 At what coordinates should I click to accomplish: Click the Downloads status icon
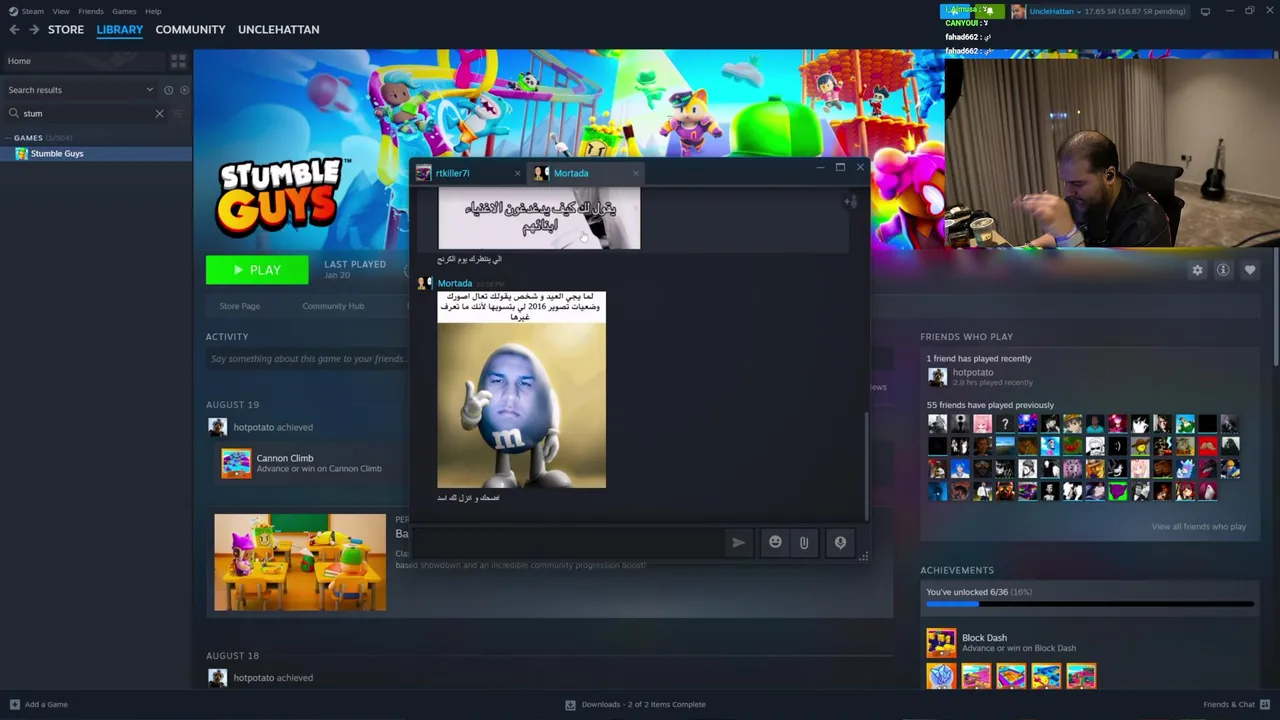point(570,704)
